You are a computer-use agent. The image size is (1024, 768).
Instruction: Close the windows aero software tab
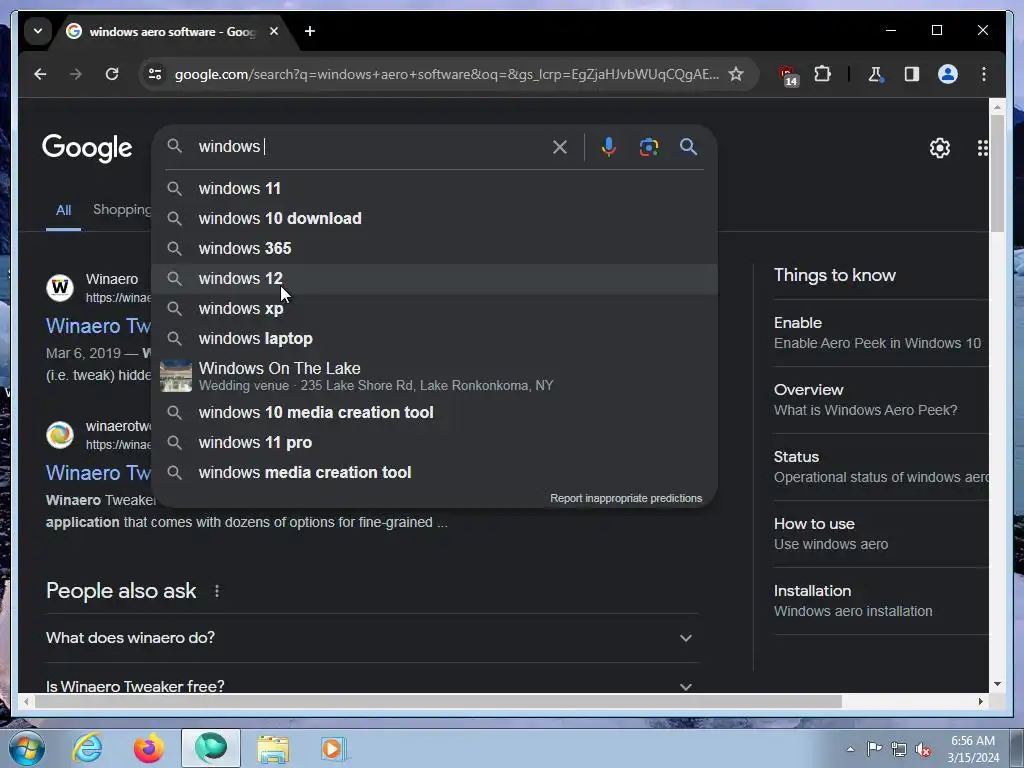(x=274, y=31)
